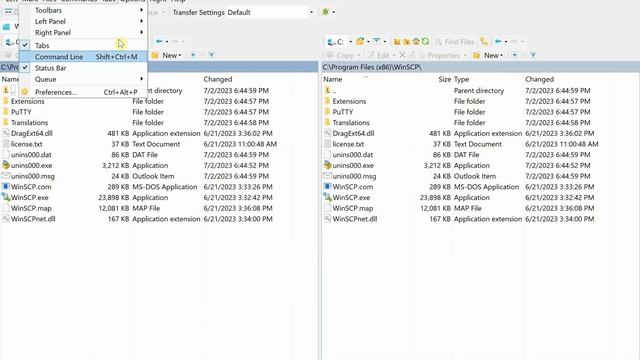Click the filter funnel icon in right panel

pyautogui.click(x=376, y=42)
